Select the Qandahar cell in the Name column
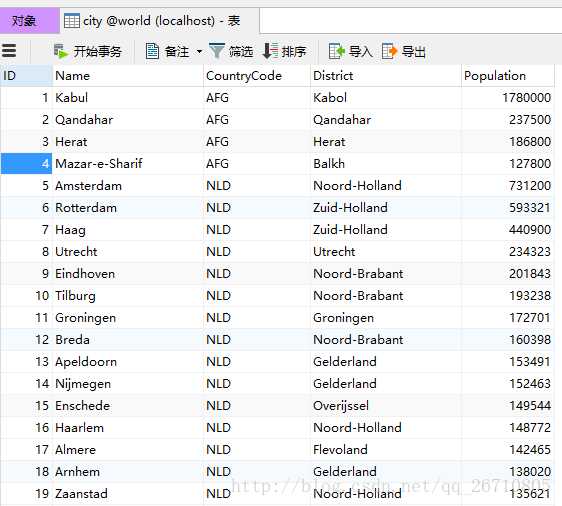562x506 pixels. (x=128, y=120)
